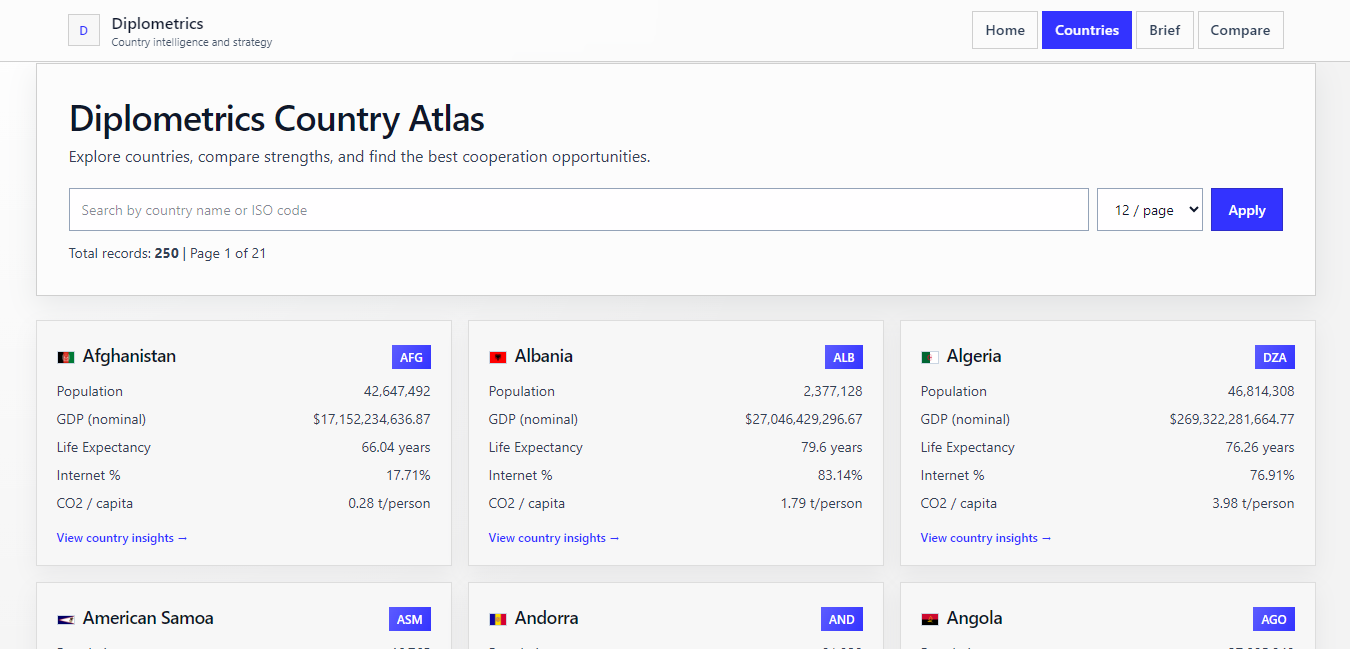Click the American Samoa flag icon
The height and width of the screenshot is (649, 1350).
pos(65,620)
